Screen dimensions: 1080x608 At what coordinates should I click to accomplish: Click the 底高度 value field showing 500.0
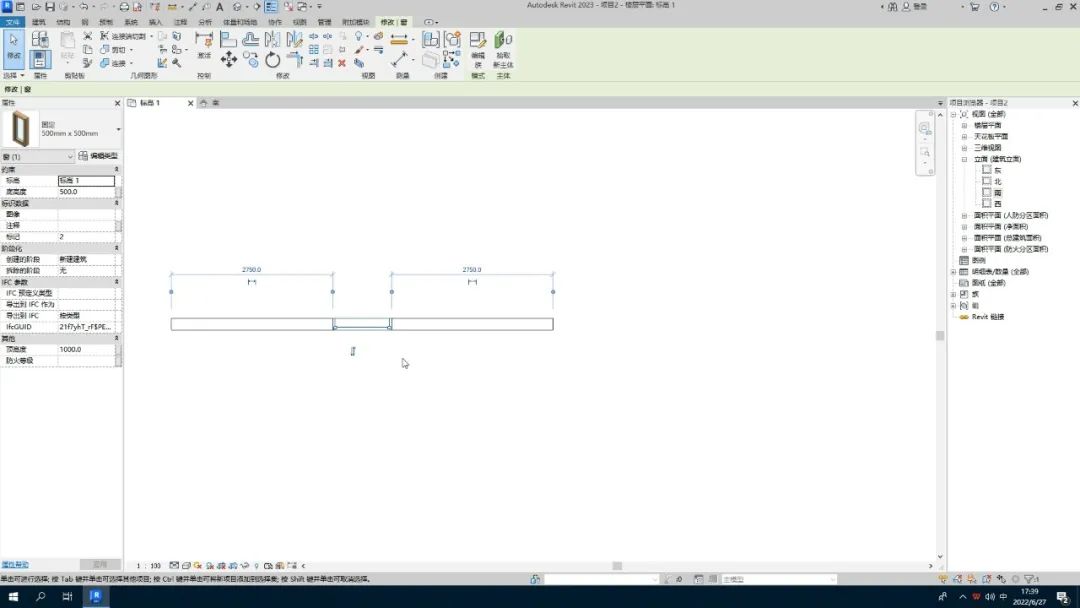click(x=85, y=192)
